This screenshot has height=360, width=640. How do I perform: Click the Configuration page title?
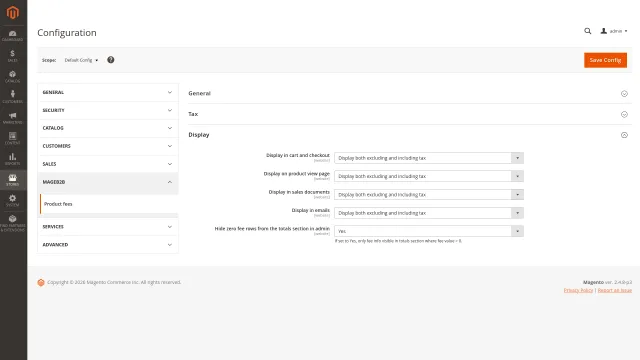pyautogui.click(x=67, y=33)
